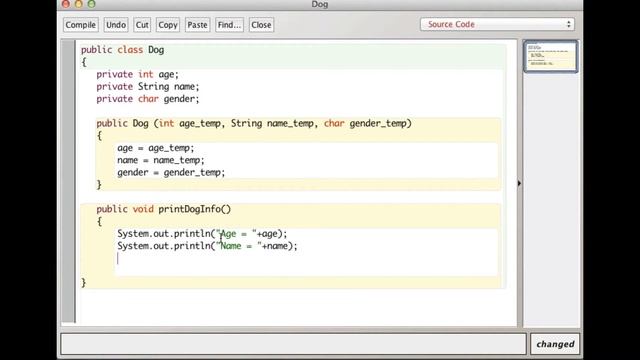The image size is (640, 360).
Task: Click the 'Dog' window title
Action: click(320, 4)
